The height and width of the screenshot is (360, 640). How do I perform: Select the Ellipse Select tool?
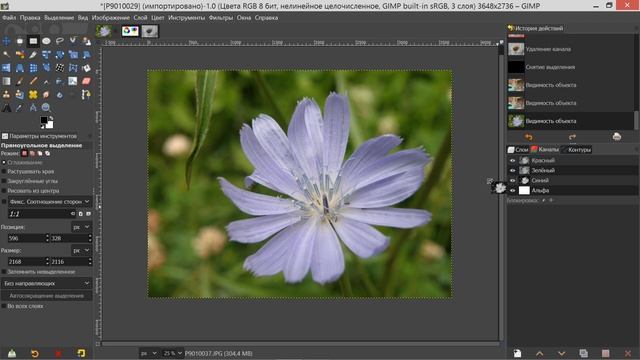click(46, 41)
